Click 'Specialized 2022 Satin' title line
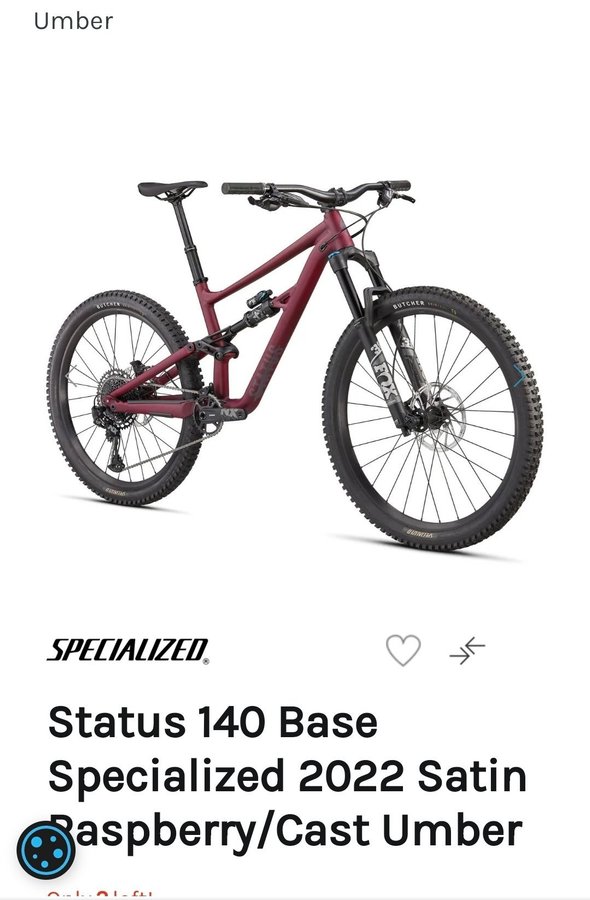This screenshot has height=900, width=590. tap(288, 776)
